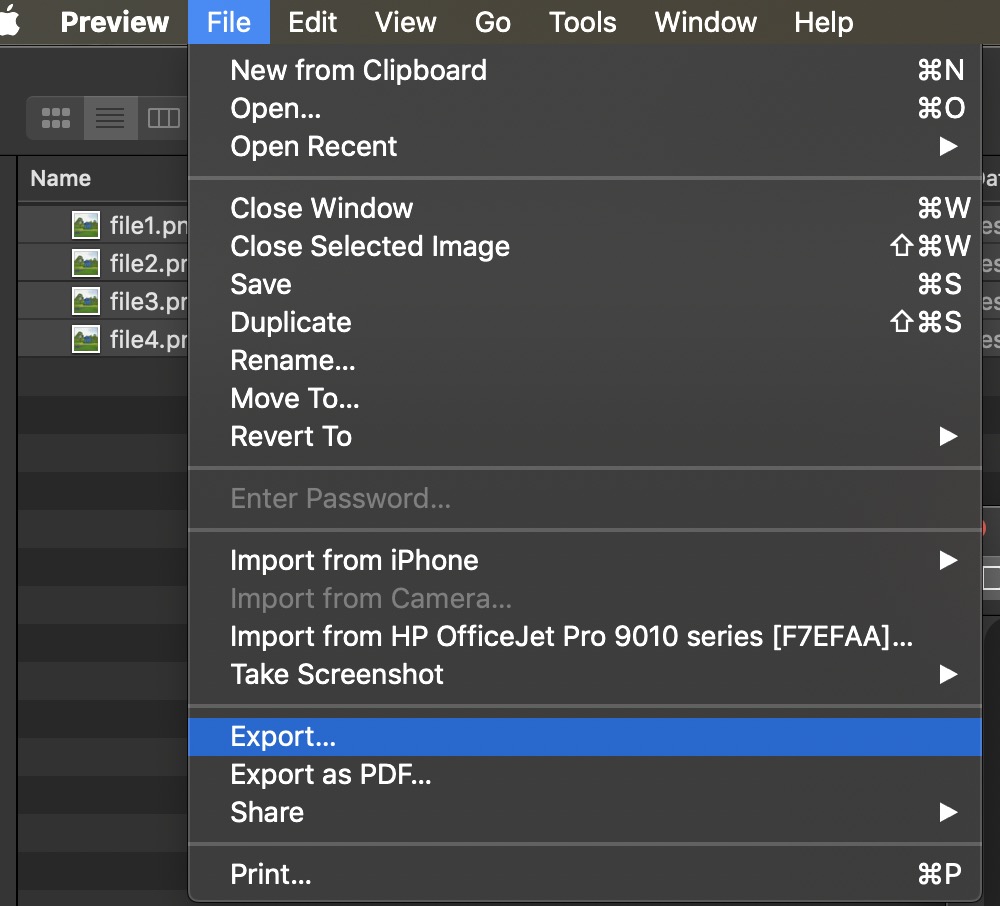Screen dimensions: 1000x906
Task: Switch to list view
Action: click(x=110, y=118)
